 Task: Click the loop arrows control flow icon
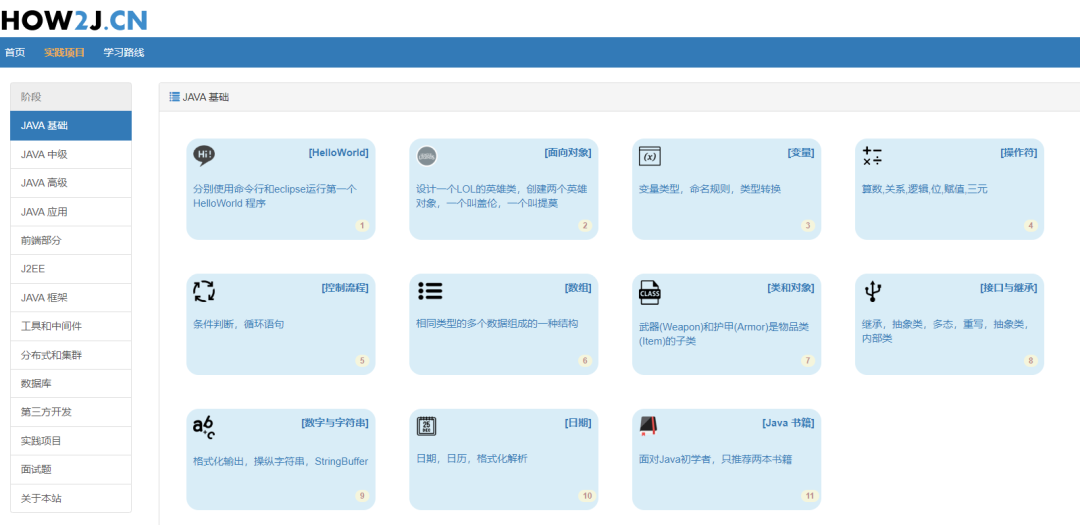coord(204,291)
